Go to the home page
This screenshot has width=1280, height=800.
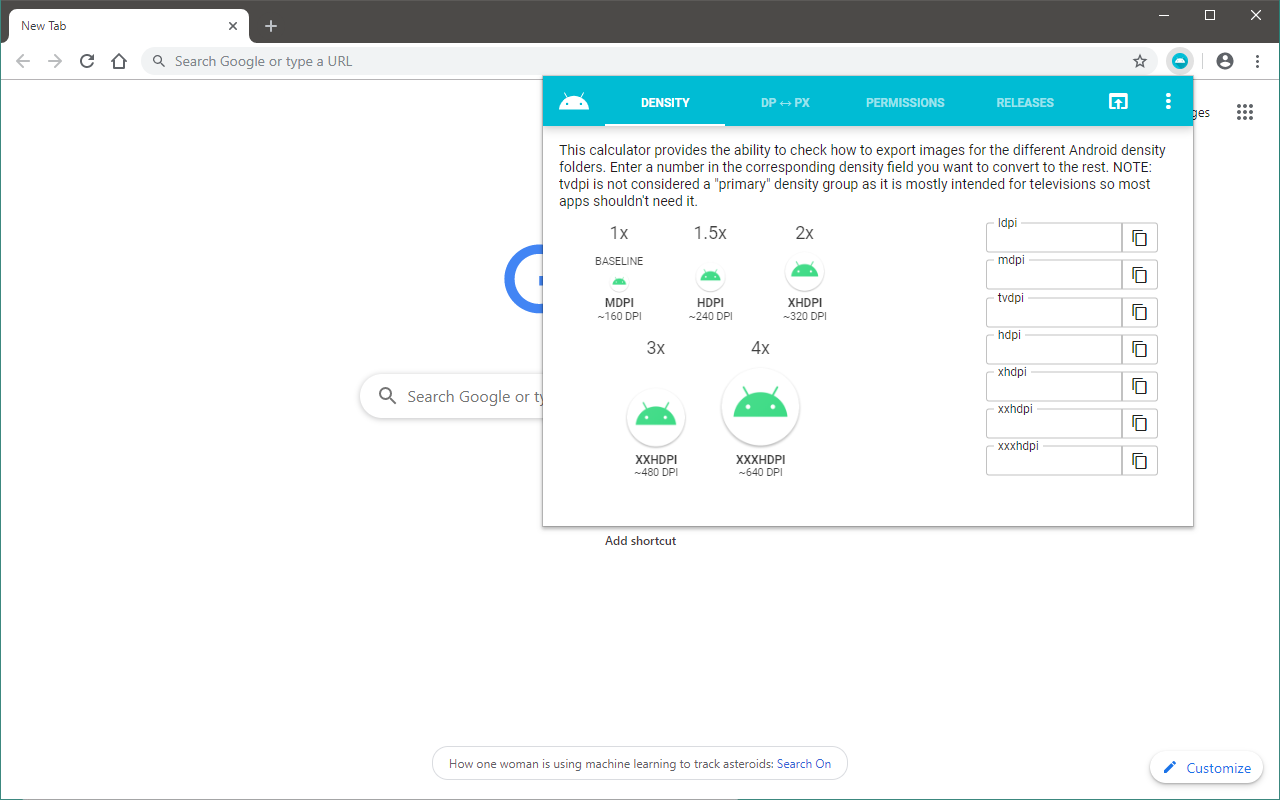click(x=119, y=61)
